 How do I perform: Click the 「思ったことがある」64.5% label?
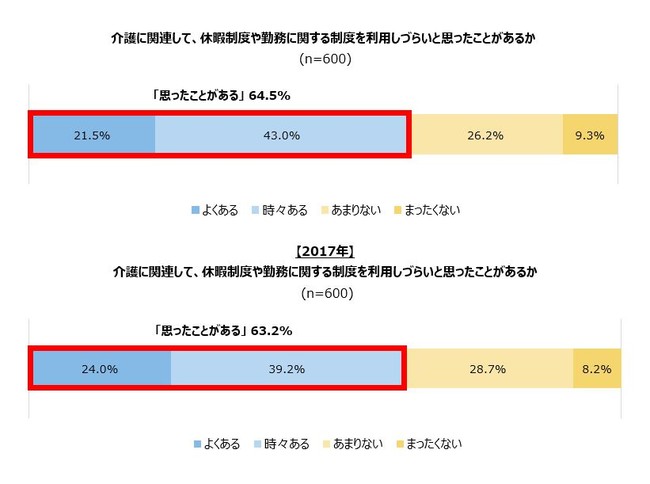(222, 97)
